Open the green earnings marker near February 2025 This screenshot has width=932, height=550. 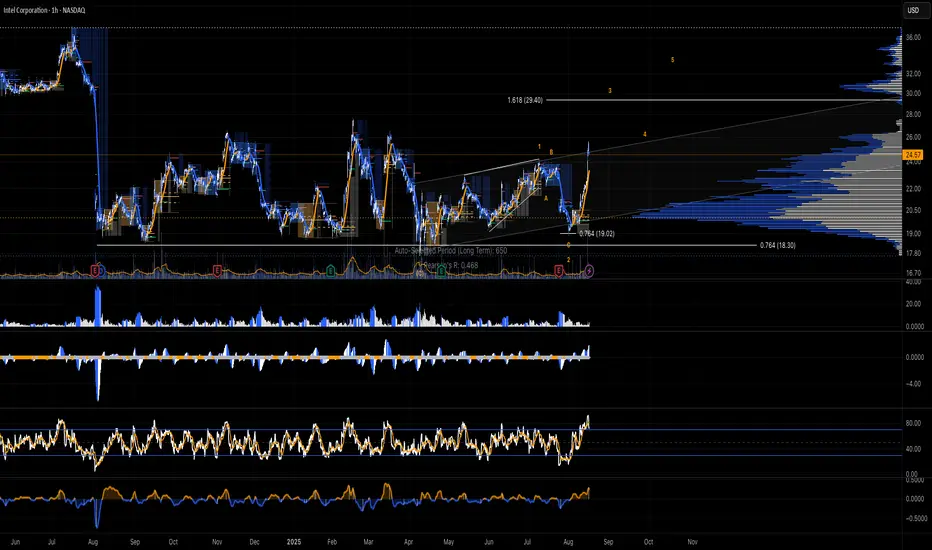(330, 270)
